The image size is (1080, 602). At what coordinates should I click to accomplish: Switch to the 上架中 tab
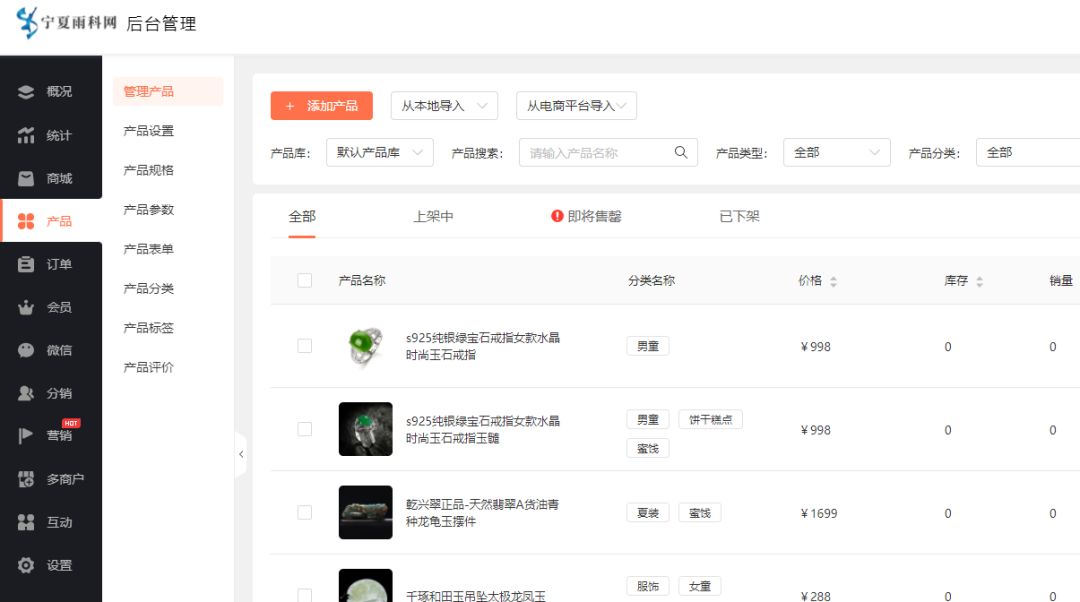click(433, 216)
